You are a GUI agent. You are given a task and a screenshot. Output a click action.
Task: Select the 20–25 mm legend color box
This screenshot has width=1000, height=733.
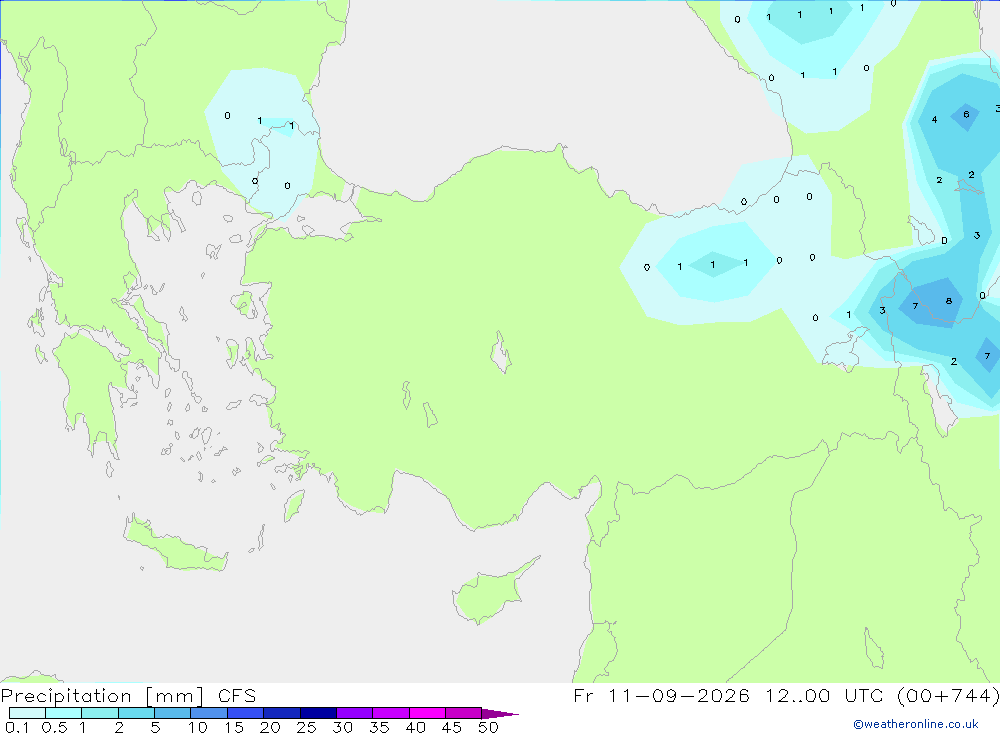(x=281, y=713)
